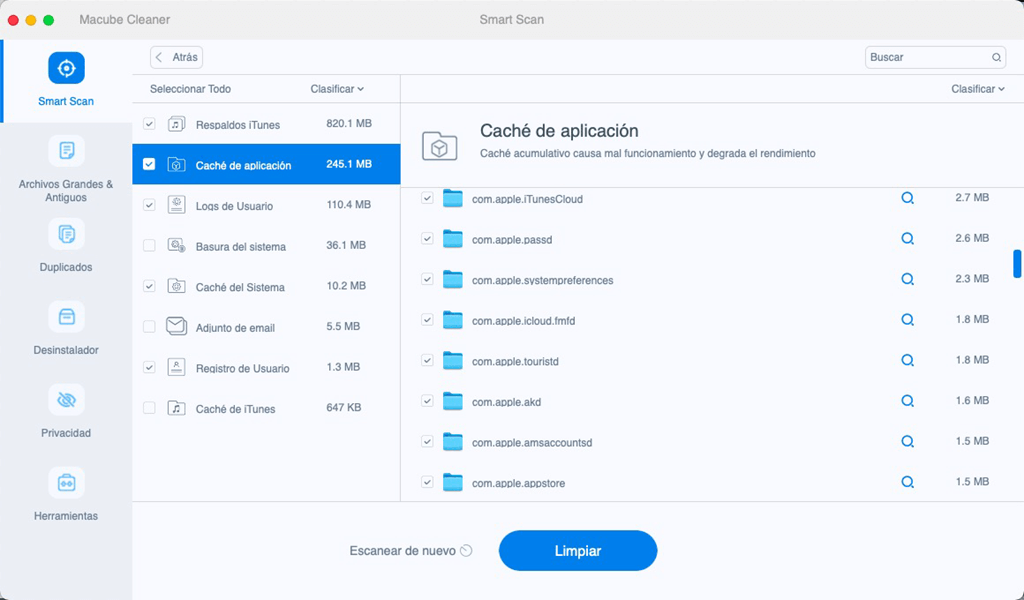Screen dimensions: 1024x600
Task: Check the Basura del sistema checkbox
Action: 150,245
